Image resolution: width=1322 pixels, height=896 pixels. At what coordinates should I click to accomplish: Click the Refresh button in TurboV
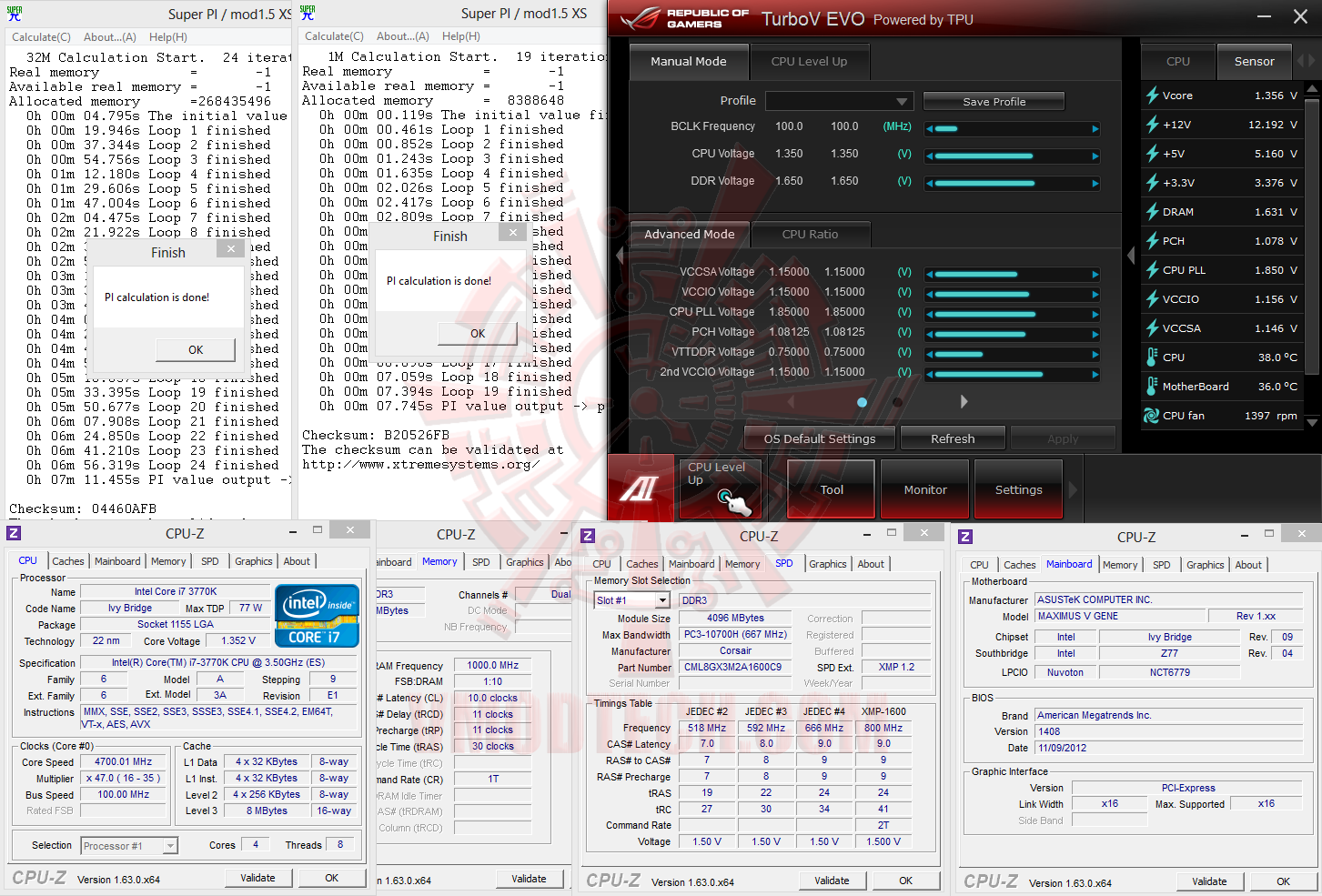(953, 438)
